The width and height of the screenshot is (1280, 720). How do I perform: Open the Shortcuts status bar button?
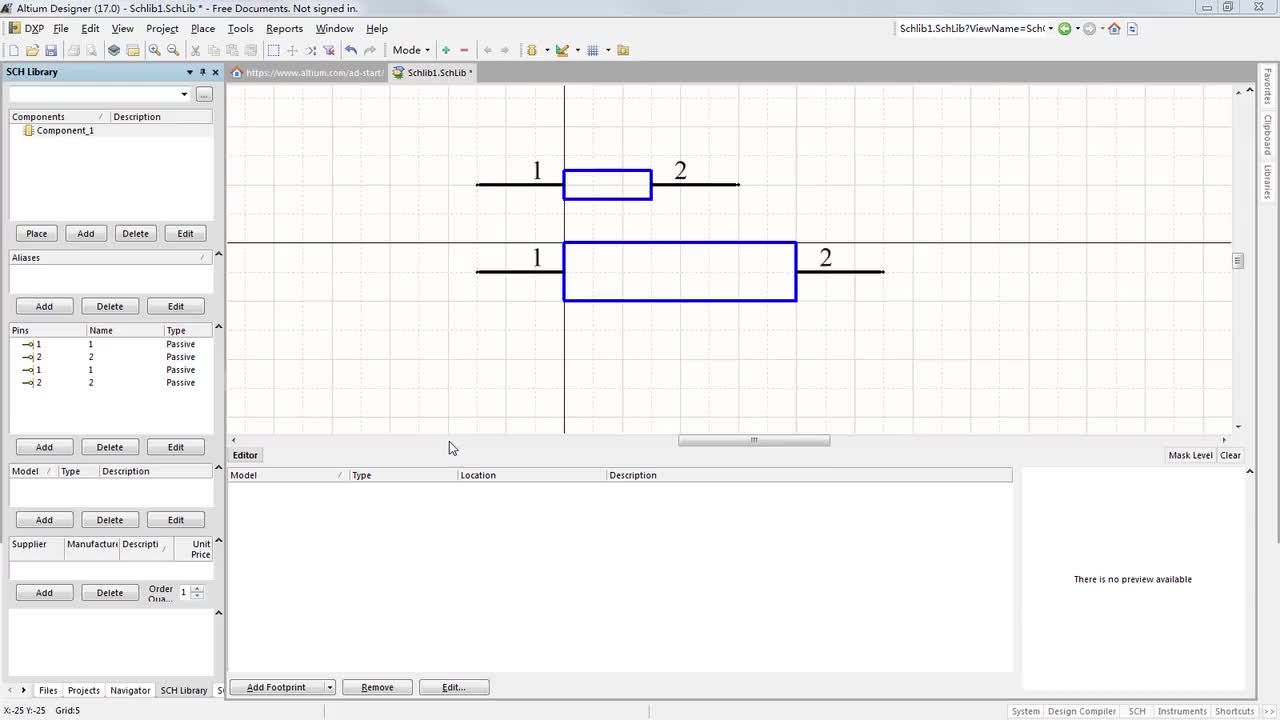pyautogui.click(x=1234, y=711)
